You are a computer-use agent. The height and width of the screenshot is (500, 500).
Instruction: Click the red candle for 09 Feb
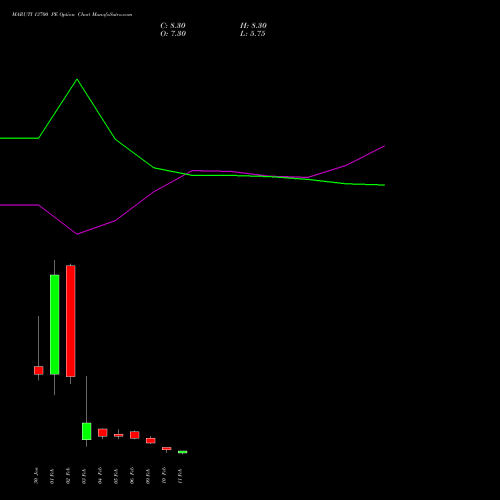(151, 441)
